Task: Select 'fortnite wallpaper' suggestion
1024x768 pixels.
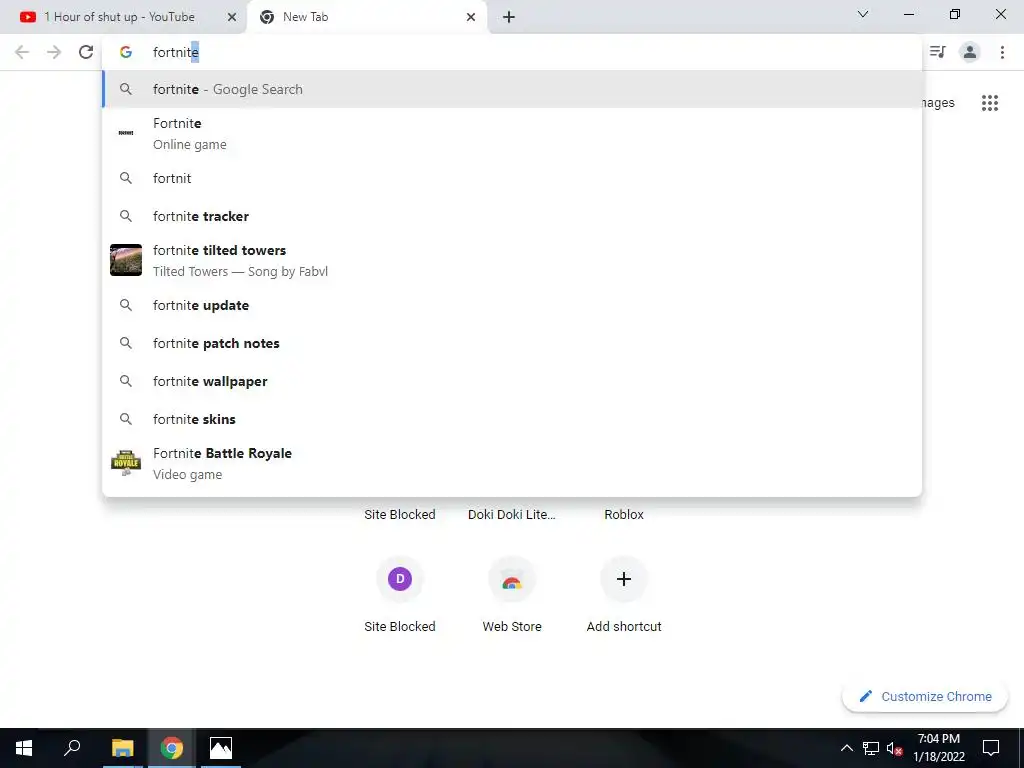Action: (512, 381)
